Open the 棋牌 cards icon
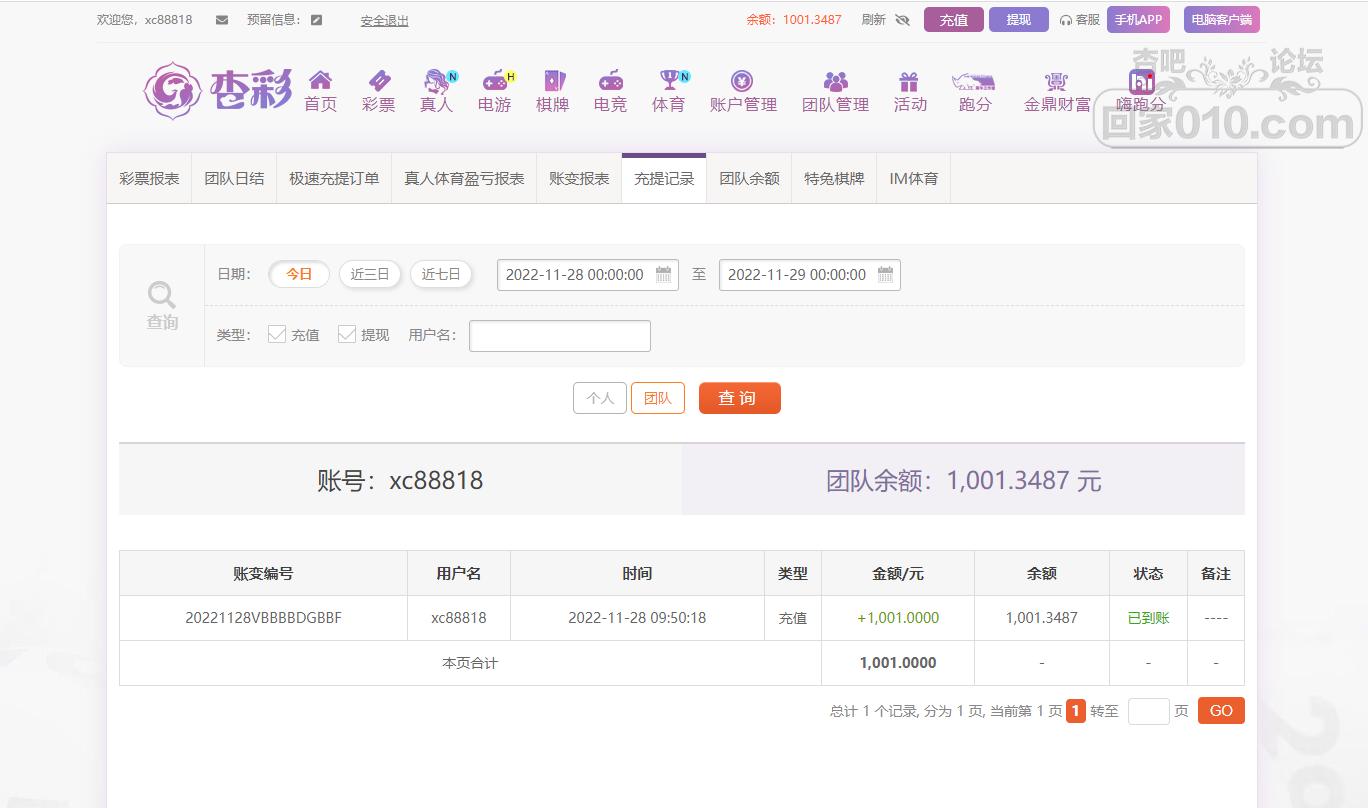 (552, 82)
